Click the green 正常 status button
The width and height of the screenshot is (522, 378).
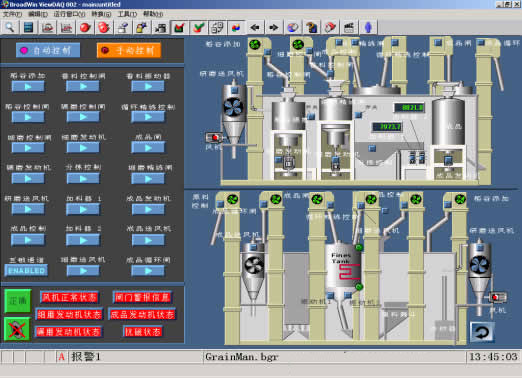18,301
